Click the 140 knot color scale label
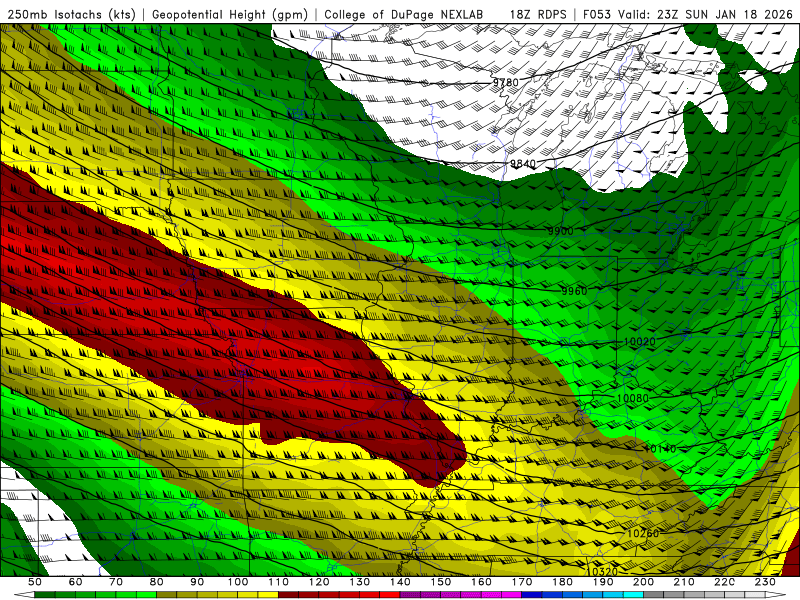 pyautogui.click(x=400, y=582)
